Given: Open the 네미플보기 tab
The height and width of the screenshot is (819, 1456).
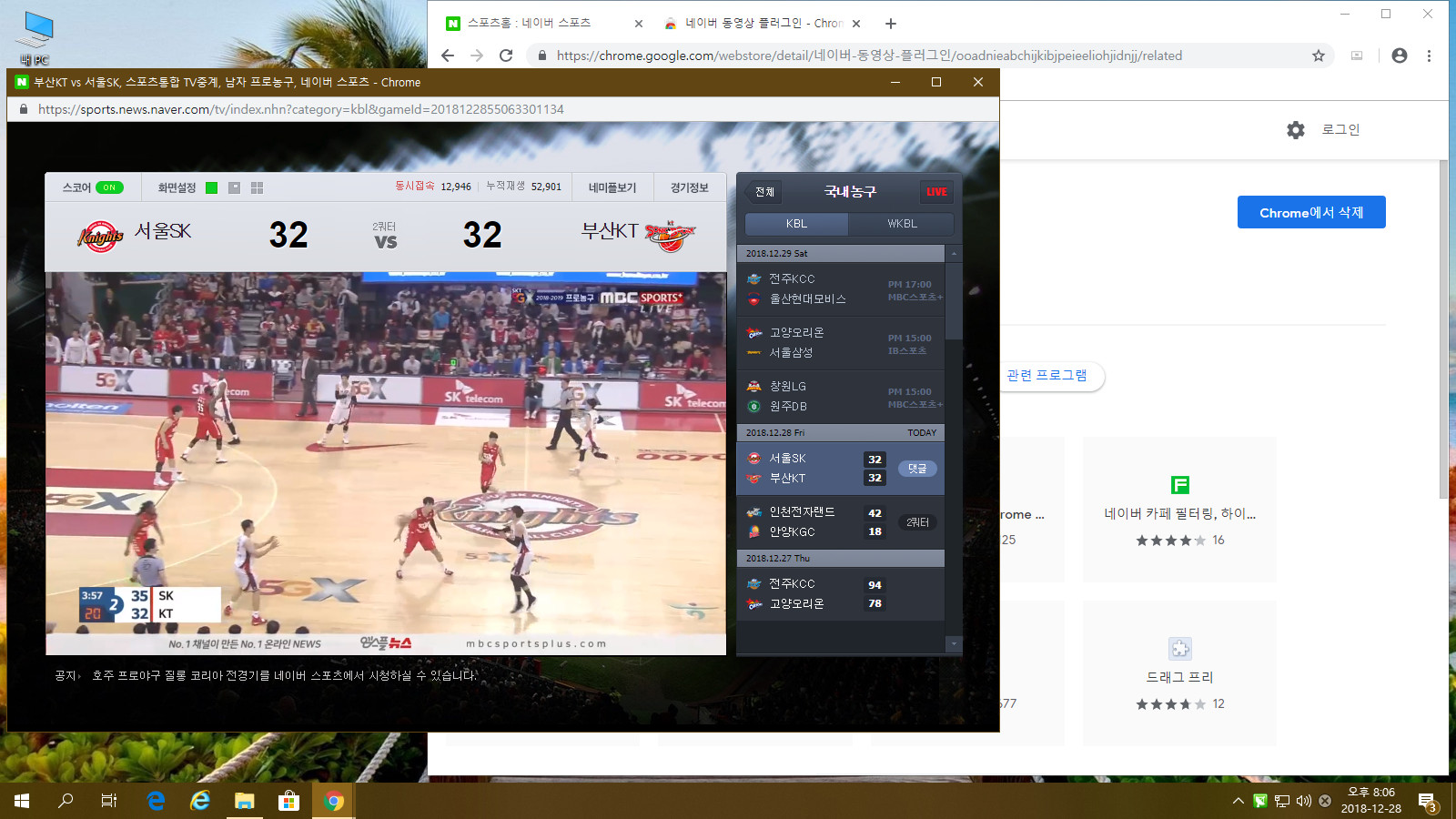Looking at the screenshot, I should coord(612,187).
